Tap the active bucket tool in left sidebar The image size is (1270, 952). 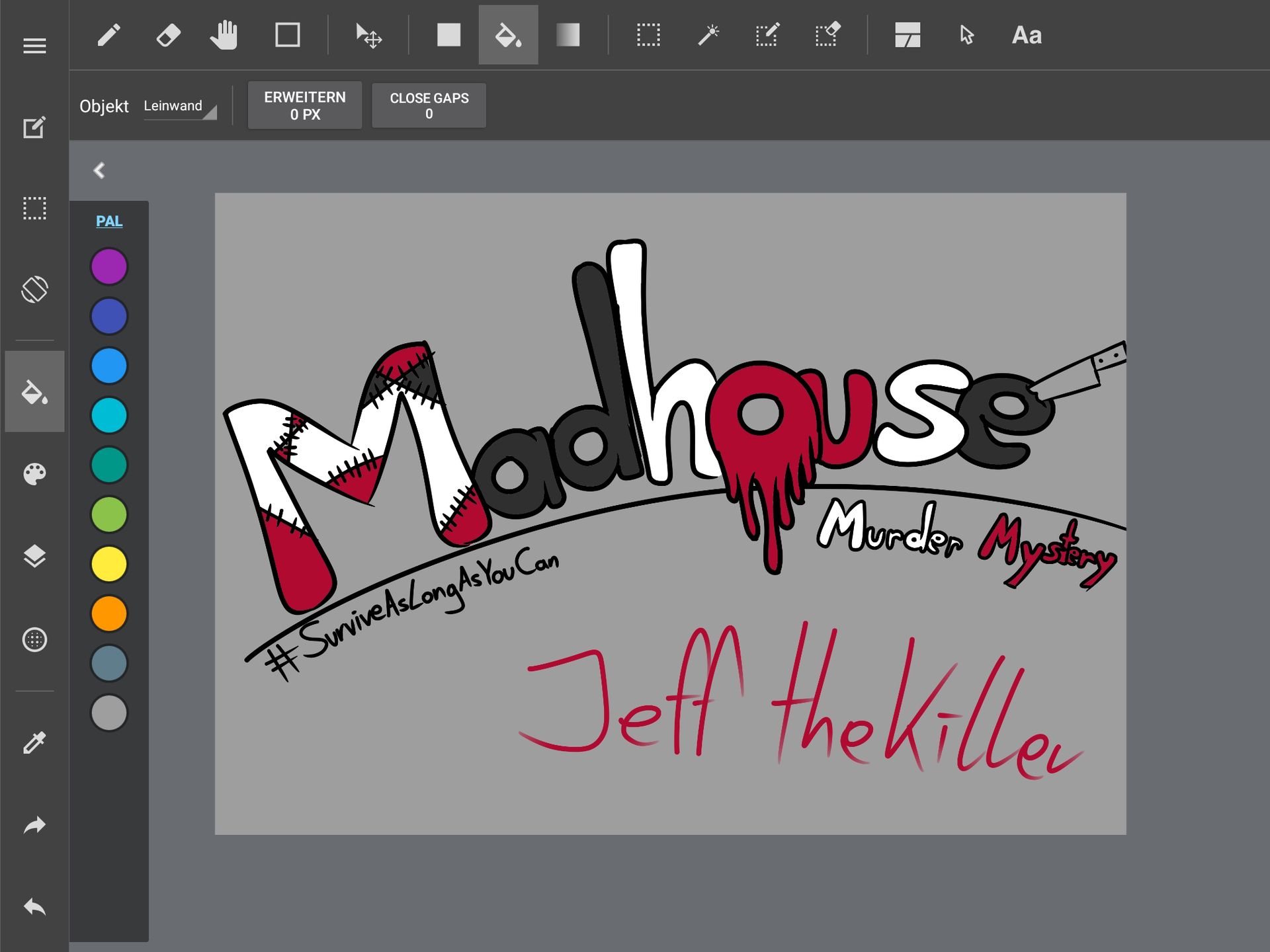[x=34, y=391]
